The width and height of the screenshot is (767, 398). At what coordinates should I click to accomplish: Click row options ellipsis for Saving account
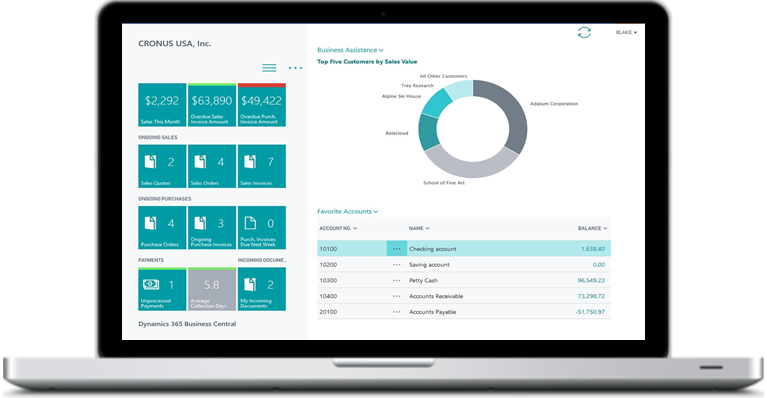[x=397, y=265]
